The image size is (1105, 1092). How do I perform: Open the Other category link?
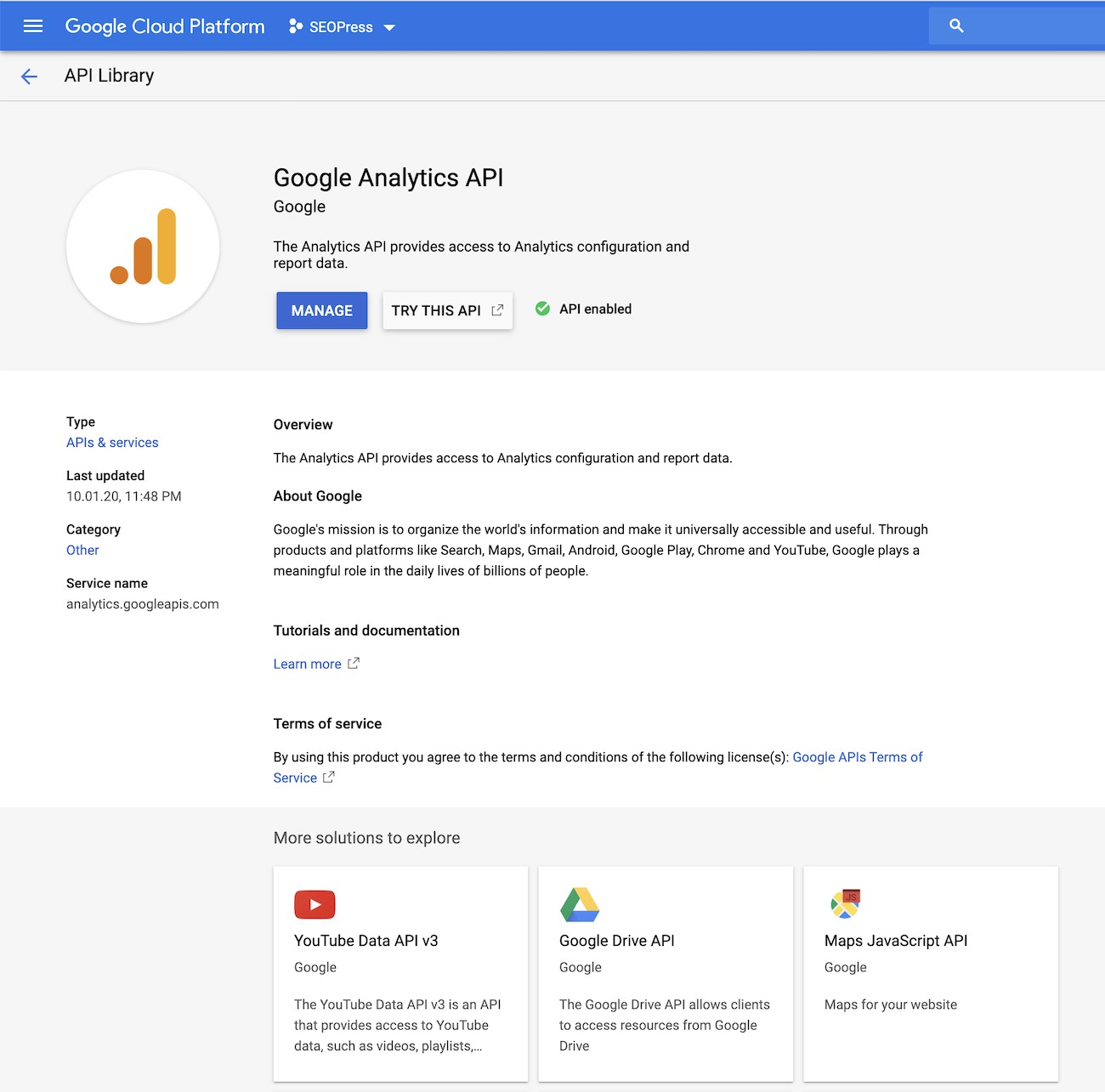82,551
